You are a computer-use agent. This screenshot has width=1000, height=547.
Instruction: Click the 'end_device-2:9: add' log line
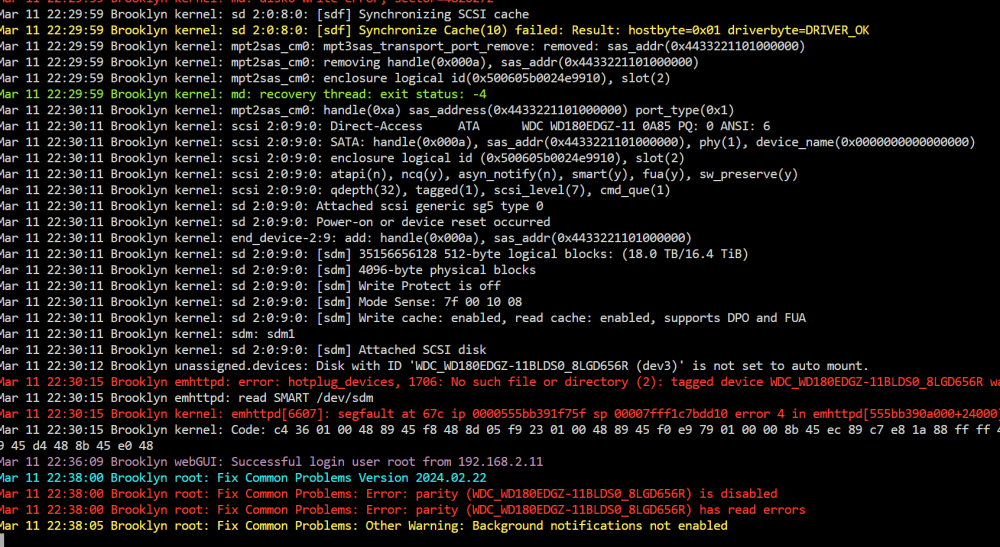(346, 237)
